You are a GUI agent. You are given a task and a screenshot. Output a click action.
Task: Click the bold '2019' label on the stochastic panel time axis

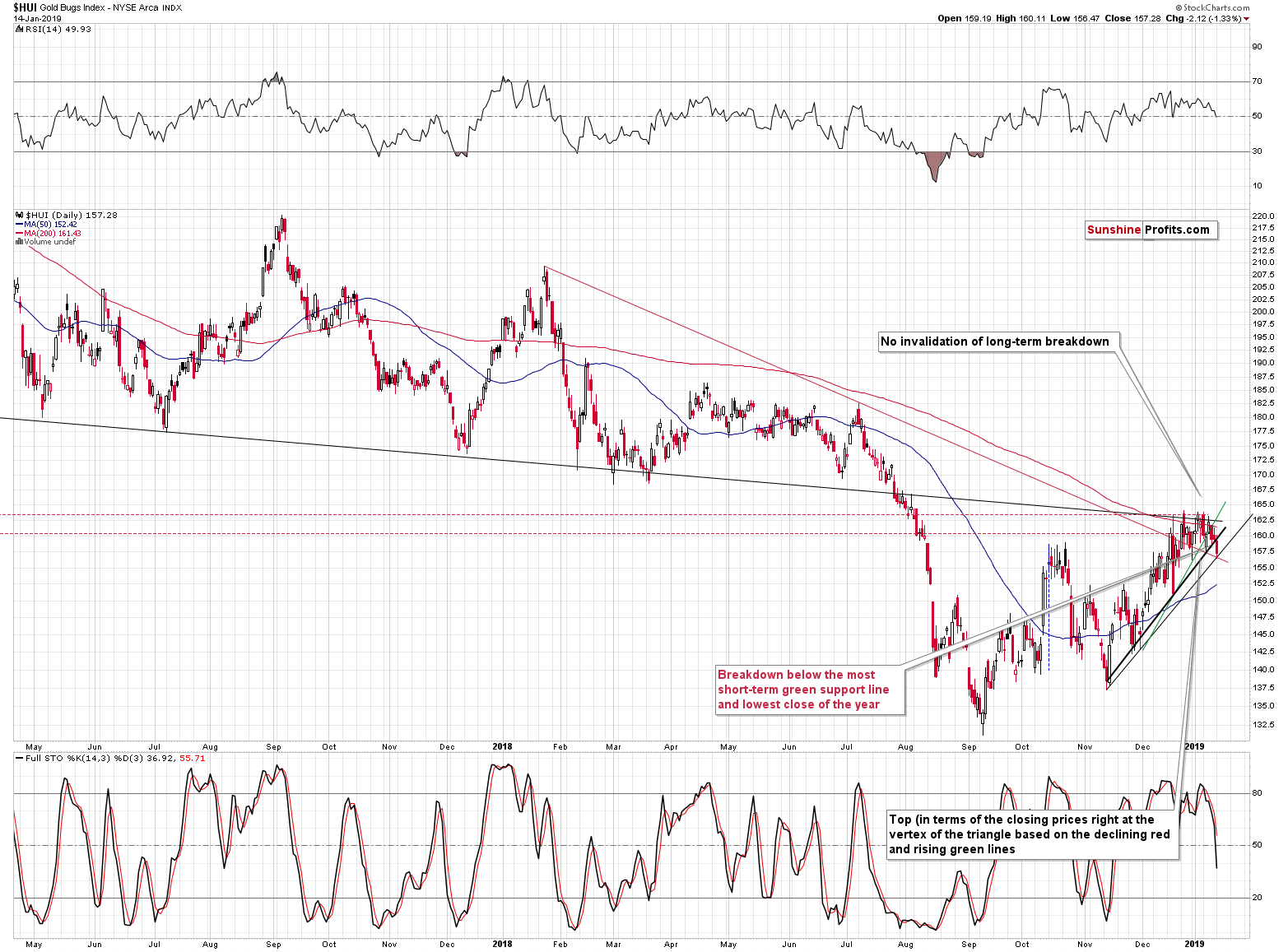pos(1194,944)
